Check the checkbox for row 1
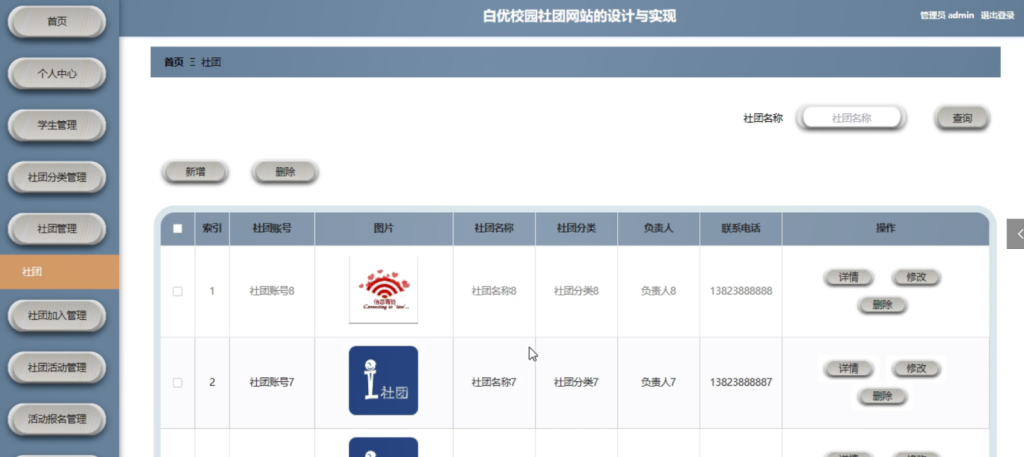The width and height of the screenshot is (1024, 457). click(x=178, y=291)
